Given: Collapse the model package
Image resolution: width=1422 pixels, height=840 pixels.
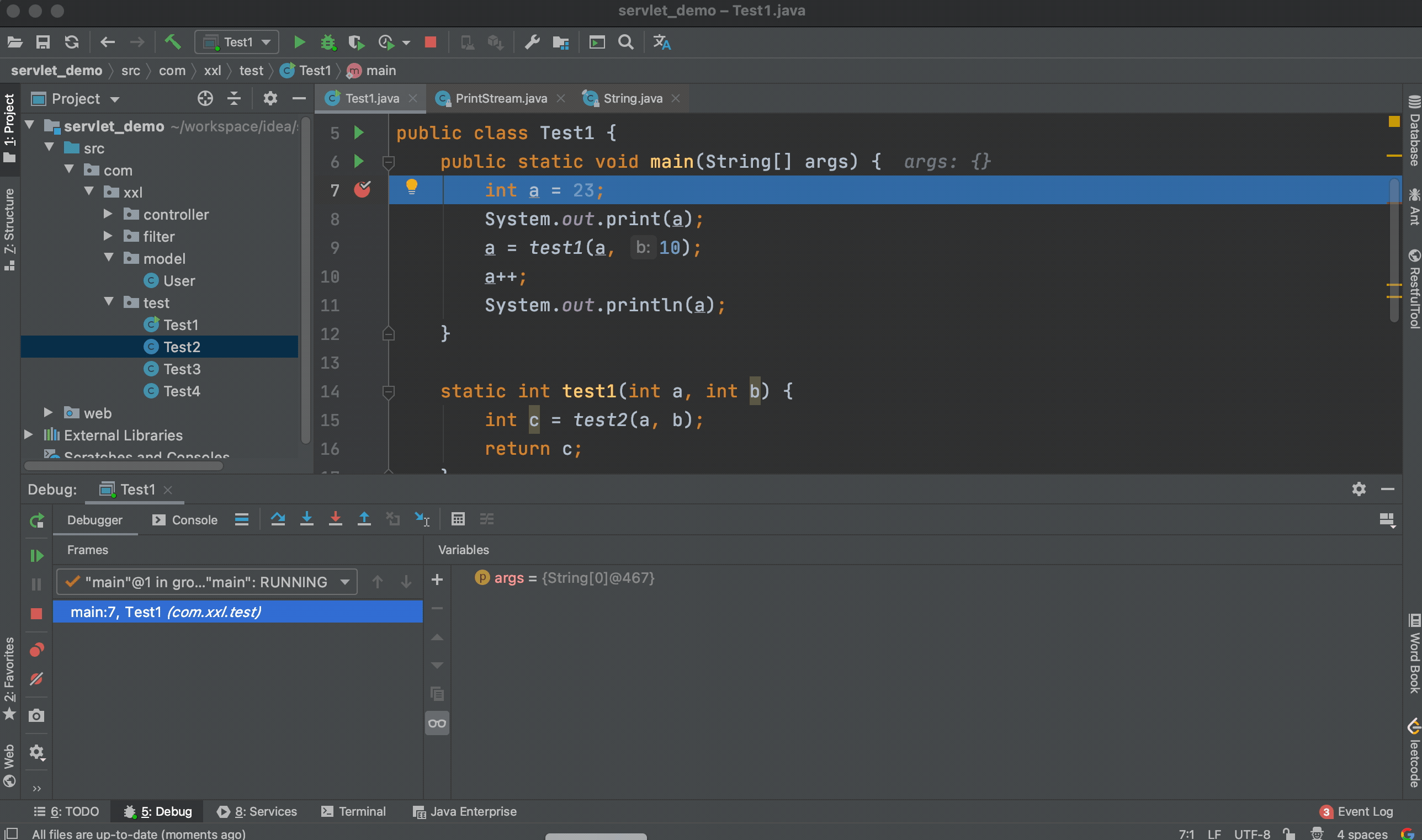Looking at the screenshot, I should click(109, 258).
